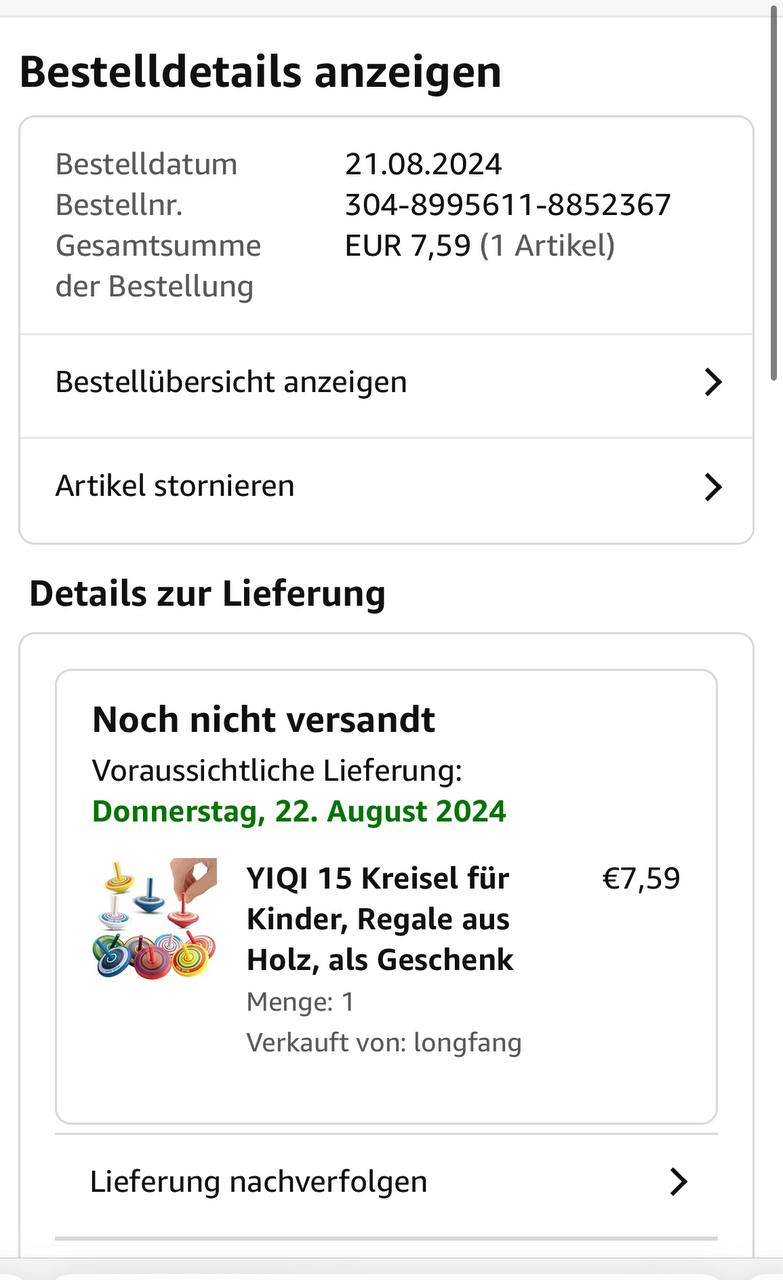Click the Noch nicht versandt status heading
Screen dimensions: 783x1280
(264, 720)
